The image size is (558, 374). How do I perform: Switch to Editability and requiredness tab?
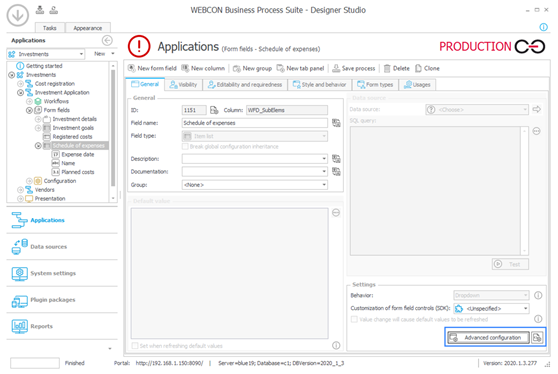click(x=245, y=85)
